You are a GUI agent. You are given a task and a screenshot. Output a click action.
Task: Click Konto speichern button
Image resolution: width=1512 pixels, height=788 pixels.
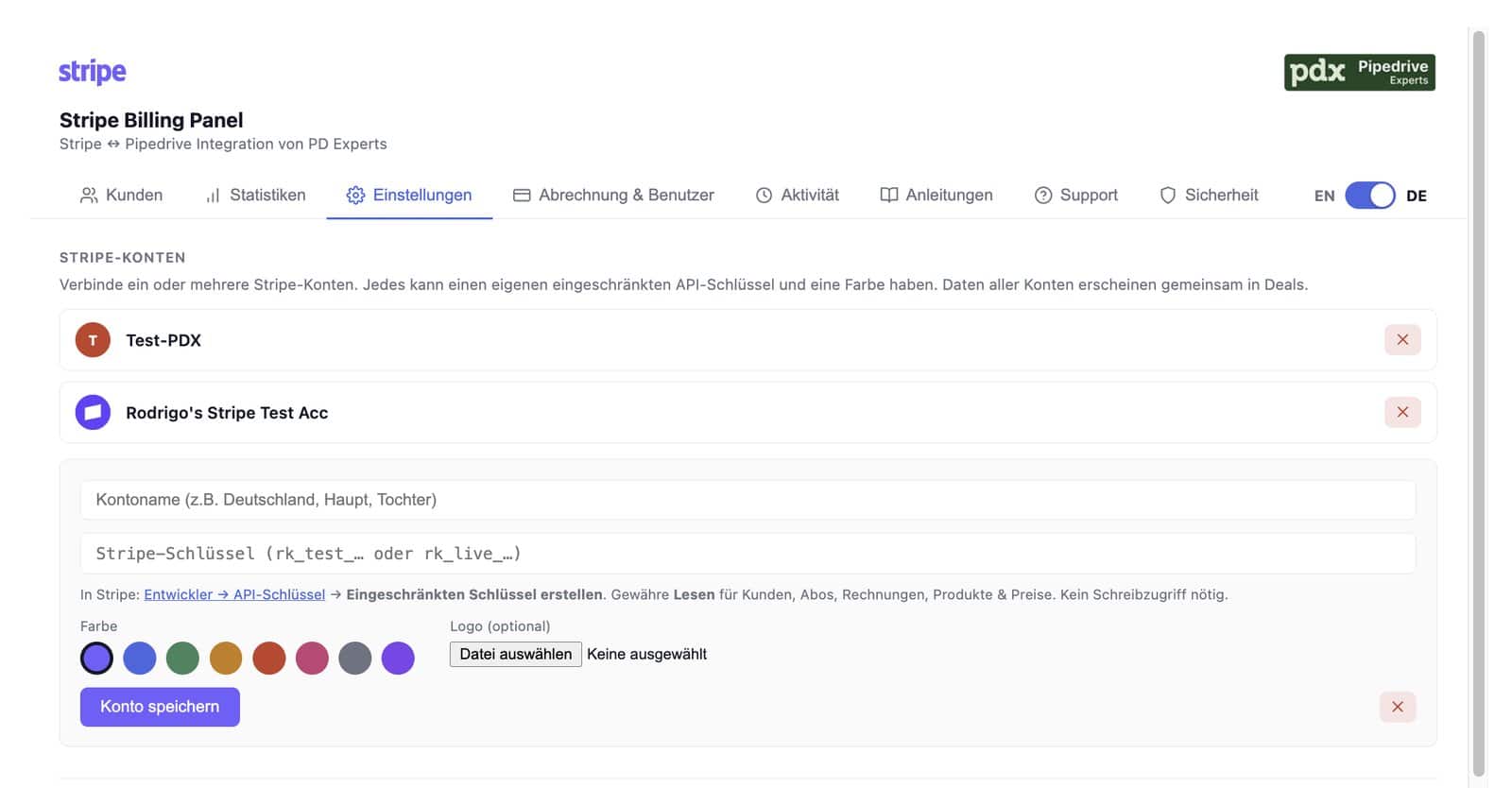coord(160,707)
